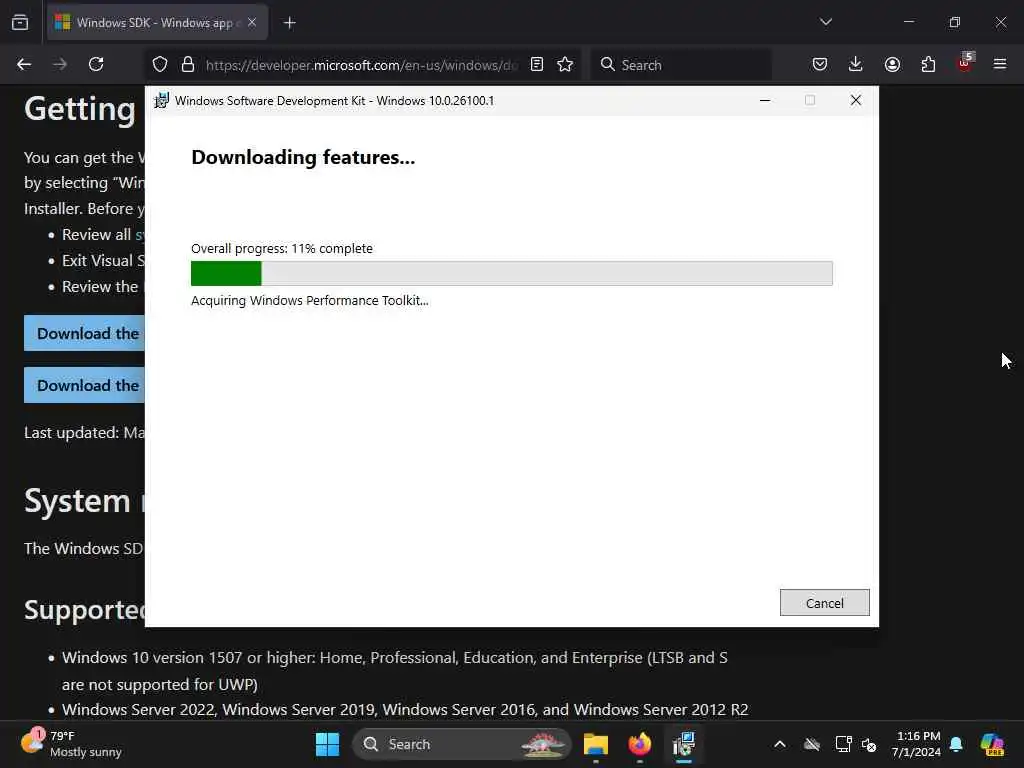Image resolution: width=1024 pixels, height=768 pixels.
Task: Cancel the SDK feature download
Action: pyautogui.click(x=824, y=603)
